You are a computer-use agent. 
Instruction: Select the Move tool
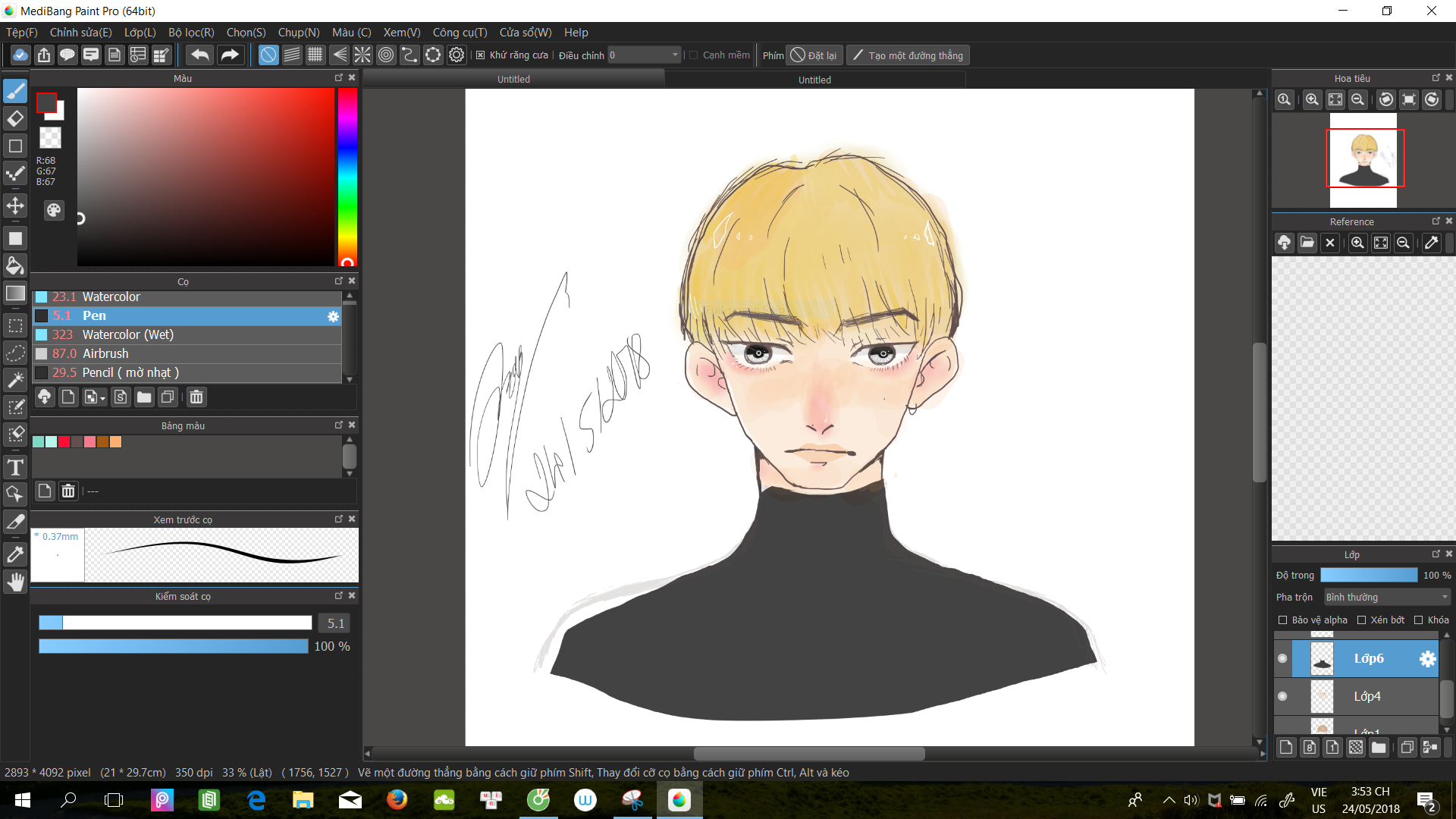(x=15, y=206)
